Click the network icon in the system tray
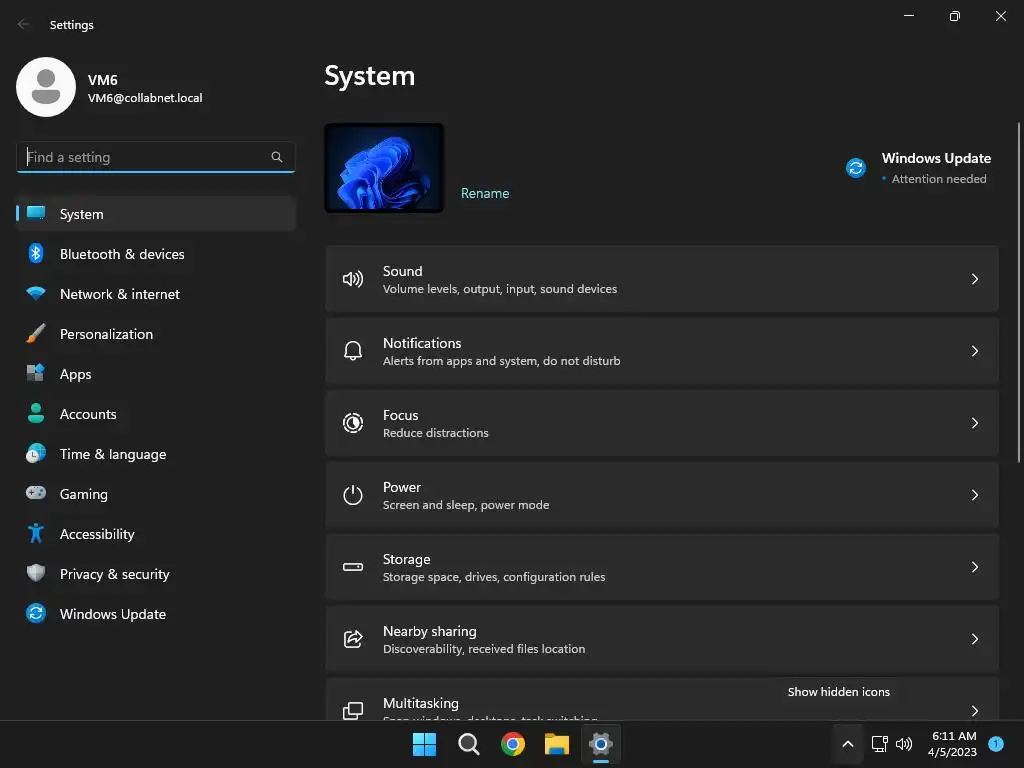 coord(880,744)
